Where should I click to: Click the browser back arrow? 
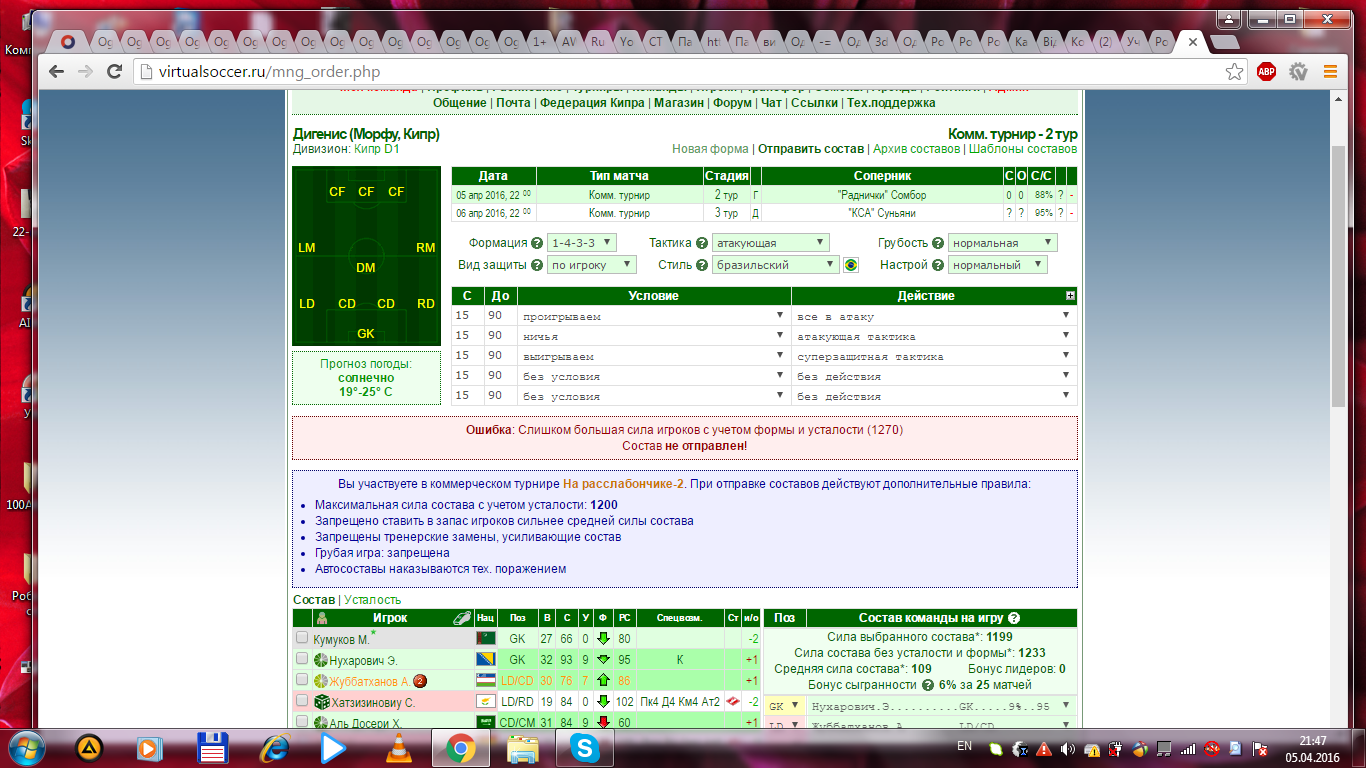tap(56, 72)
